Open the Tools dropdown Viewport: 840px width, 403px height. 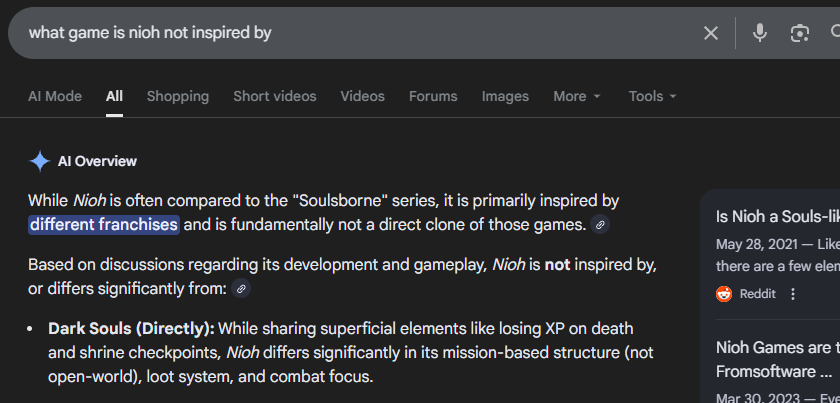click(x=652, y=97)
